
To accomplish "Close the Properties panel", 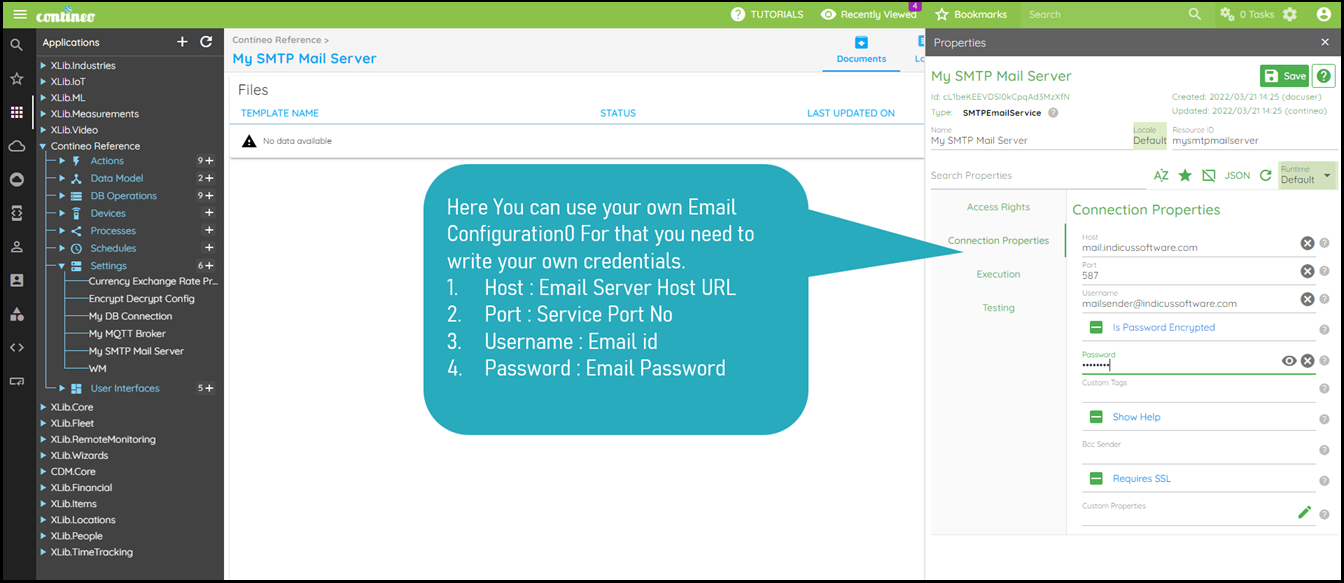I will click(x=1325, y=43).
